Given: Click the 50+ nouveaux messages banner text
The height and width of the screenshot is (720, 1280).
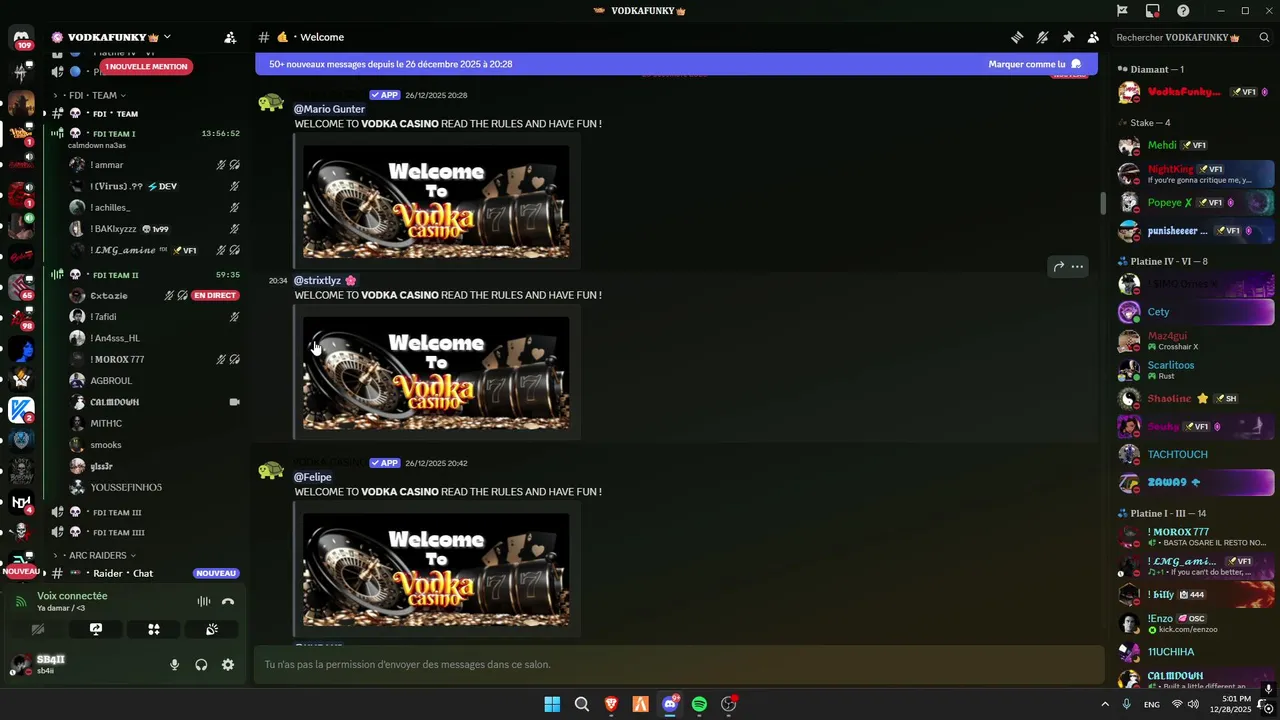Looking at the screenshot, I should (391, 64).
